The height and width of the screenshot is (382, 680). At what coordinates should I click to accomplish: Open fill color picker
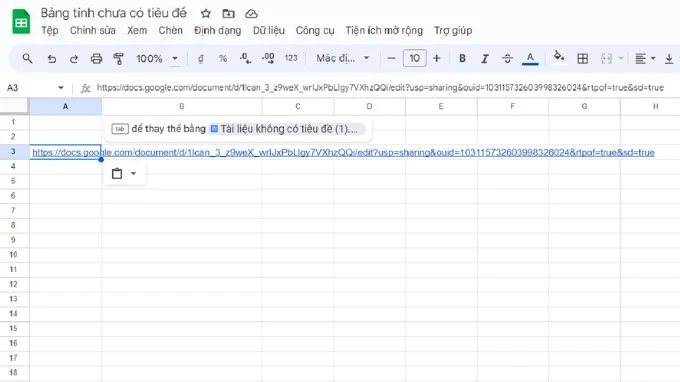[559, 58]
